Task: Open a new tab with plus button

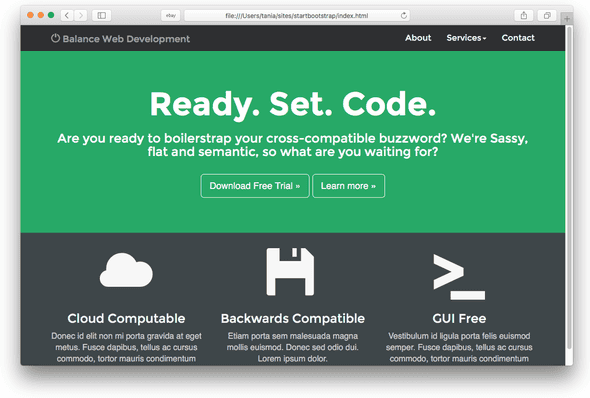Action: 567,18
